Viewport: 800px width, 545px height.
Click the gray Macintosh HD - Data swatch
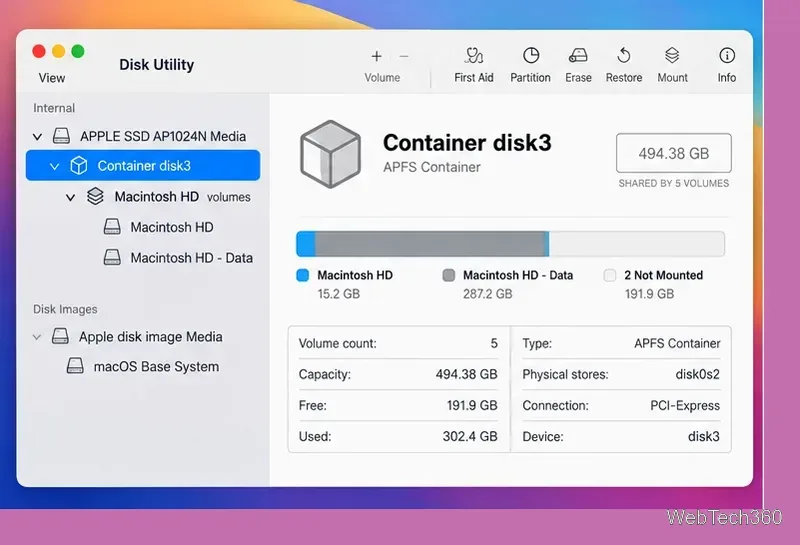coord(448,276)
